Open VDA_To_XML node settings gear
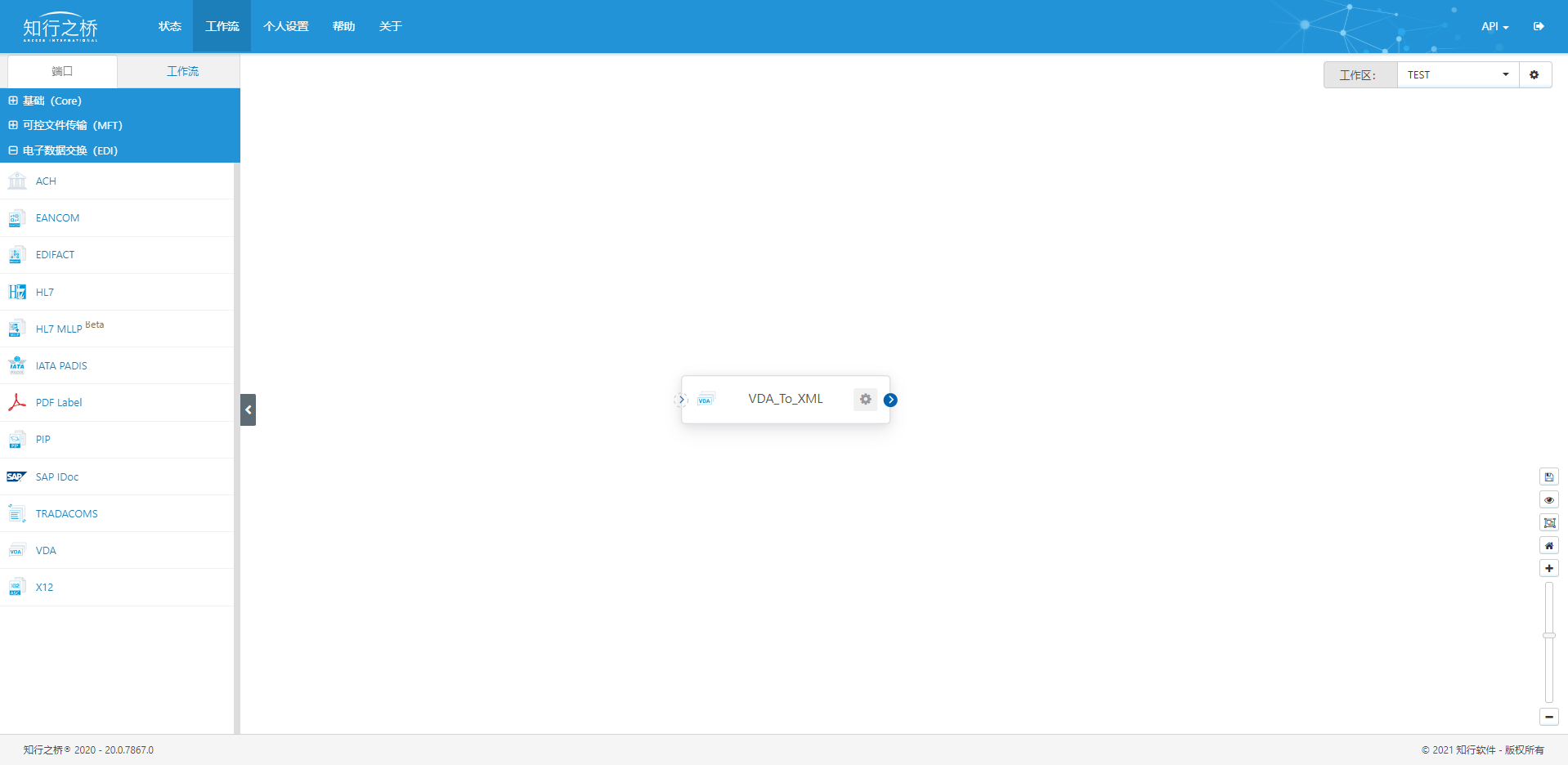This screenshot has width=1568, height=765. click(x=865, y=400)
